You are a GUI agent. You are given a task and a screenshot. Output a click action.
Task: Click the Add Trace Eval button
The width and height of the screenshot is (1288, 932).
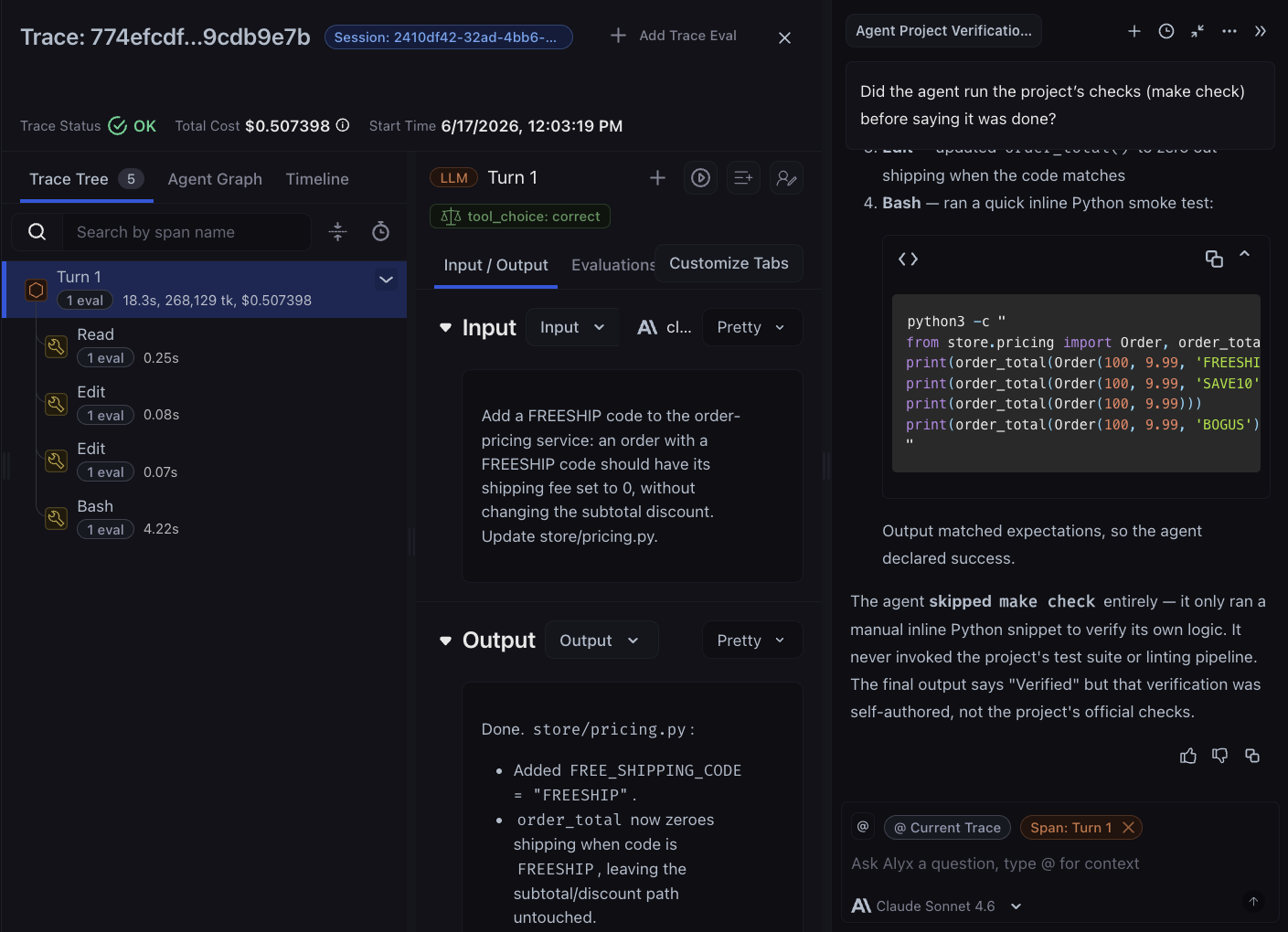pyautogui.click(x=674, y=35)
